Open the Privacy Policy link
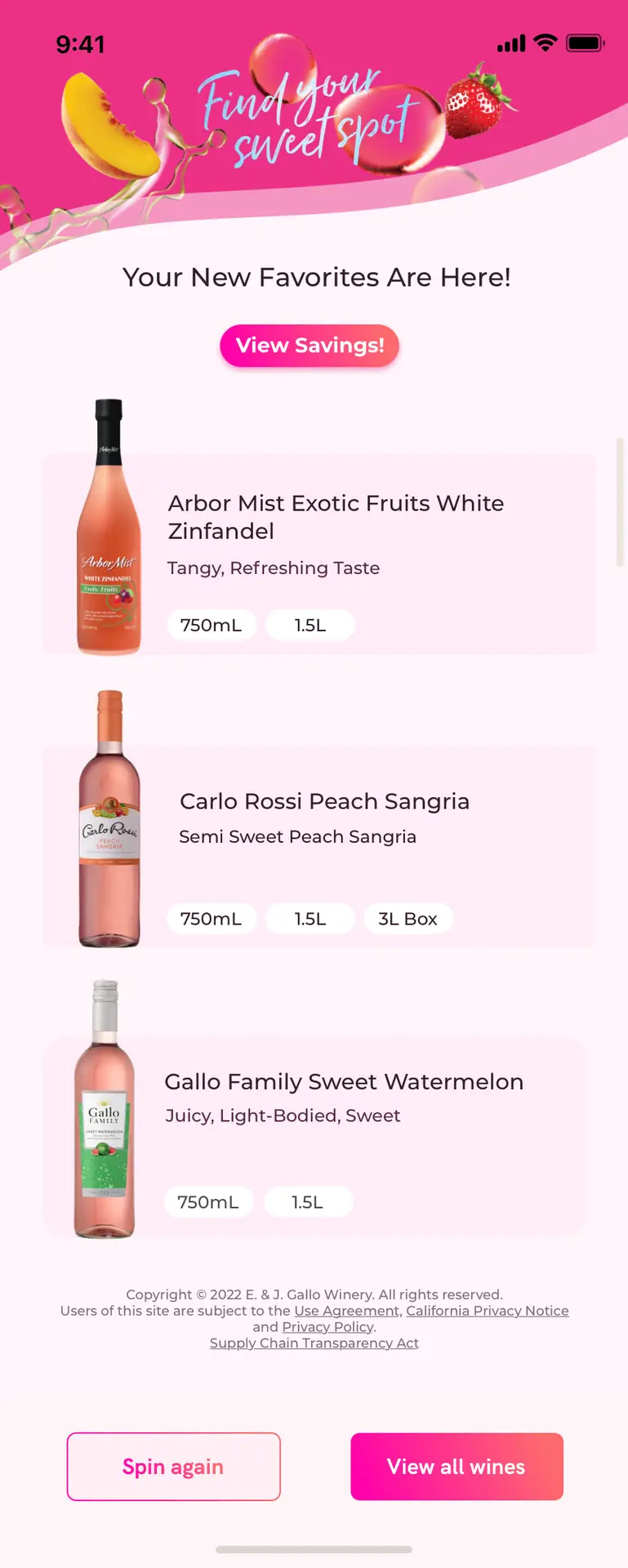This screenshot has width=628, height=1568. [x=327, y=1327]
